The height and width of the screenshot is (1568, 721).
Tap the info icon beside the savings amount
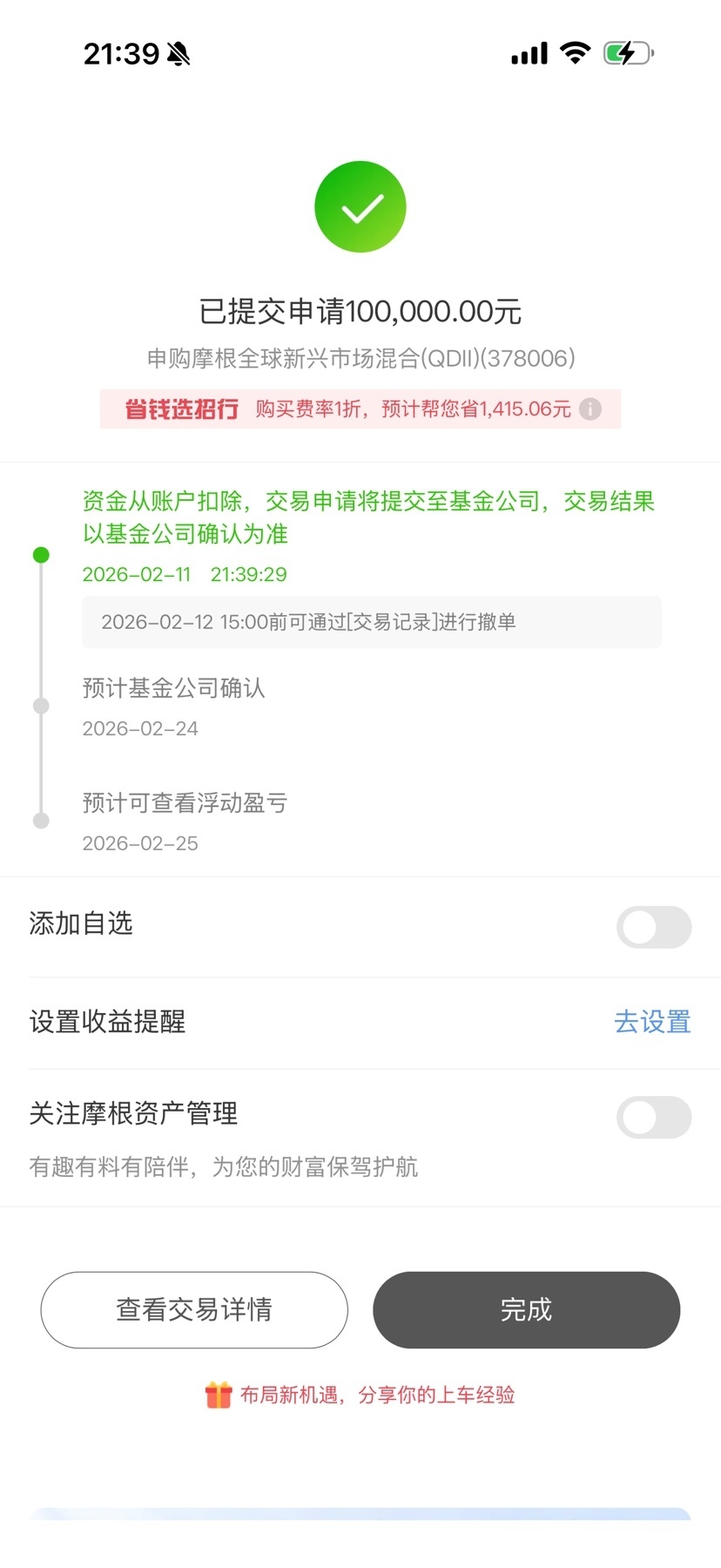tap(590, 409)
